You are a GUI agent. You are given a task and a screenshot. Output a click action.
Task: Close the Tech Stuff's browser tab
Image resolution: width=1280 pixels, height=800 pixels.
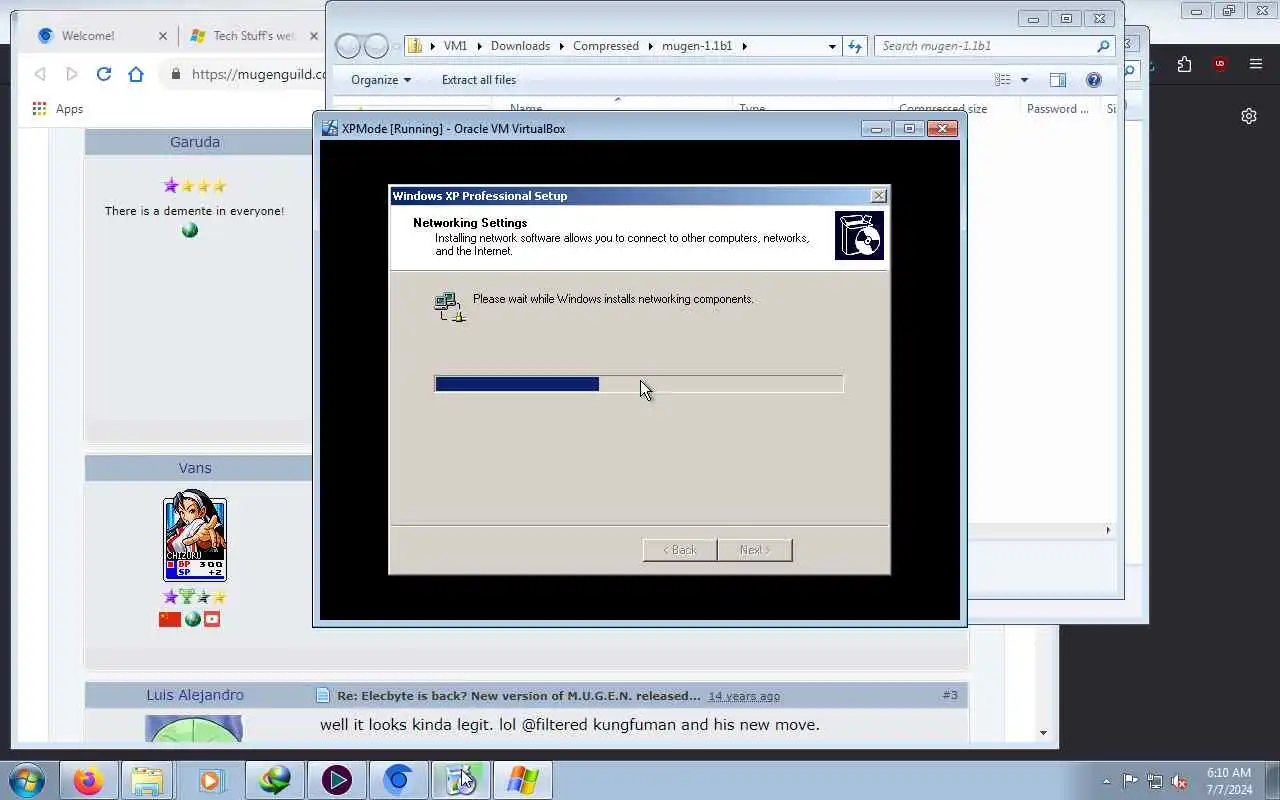click(314, 36)
